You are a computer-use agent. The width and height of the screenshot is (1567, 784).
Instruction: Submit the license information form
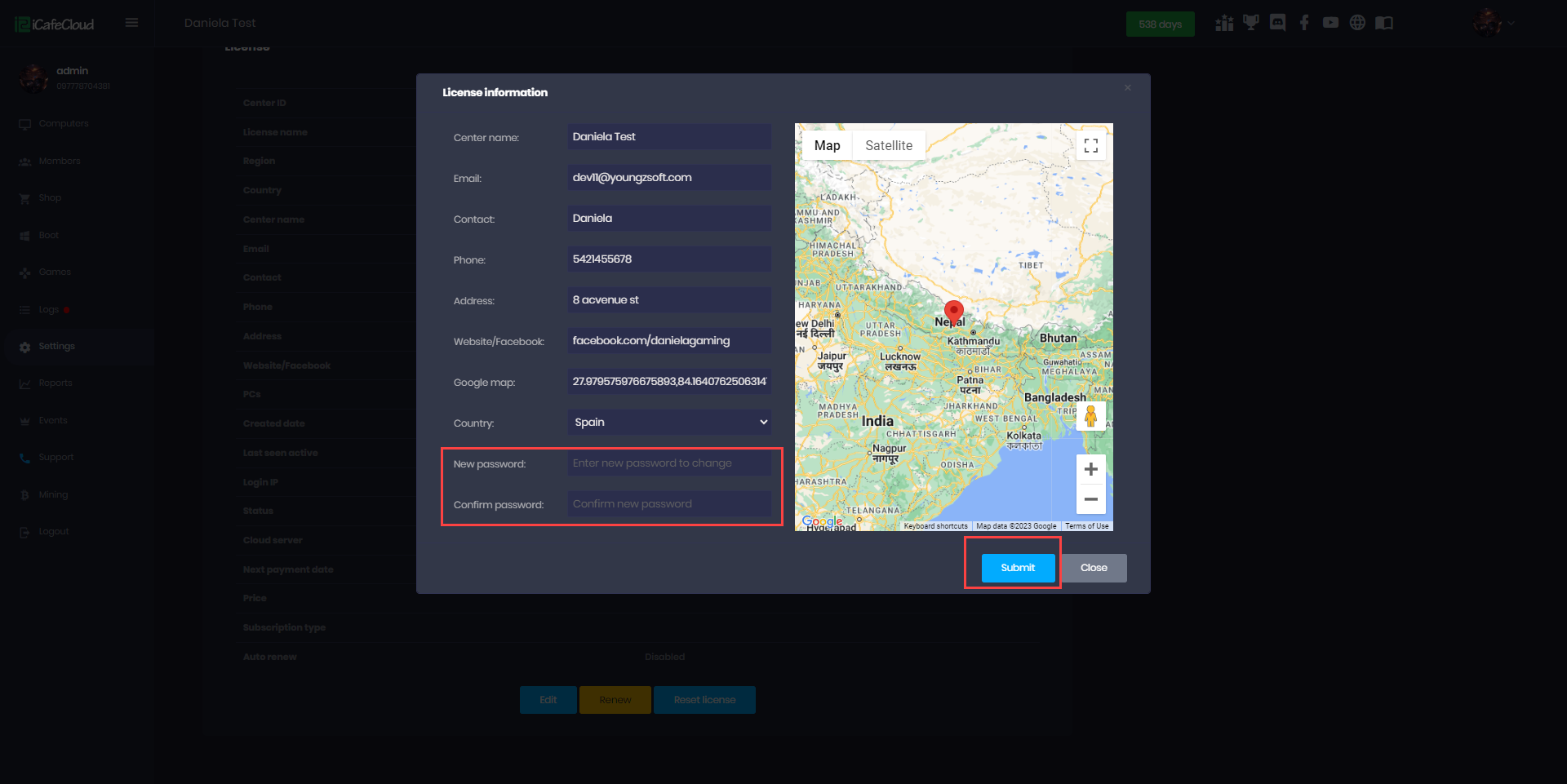pos(1018,568)
